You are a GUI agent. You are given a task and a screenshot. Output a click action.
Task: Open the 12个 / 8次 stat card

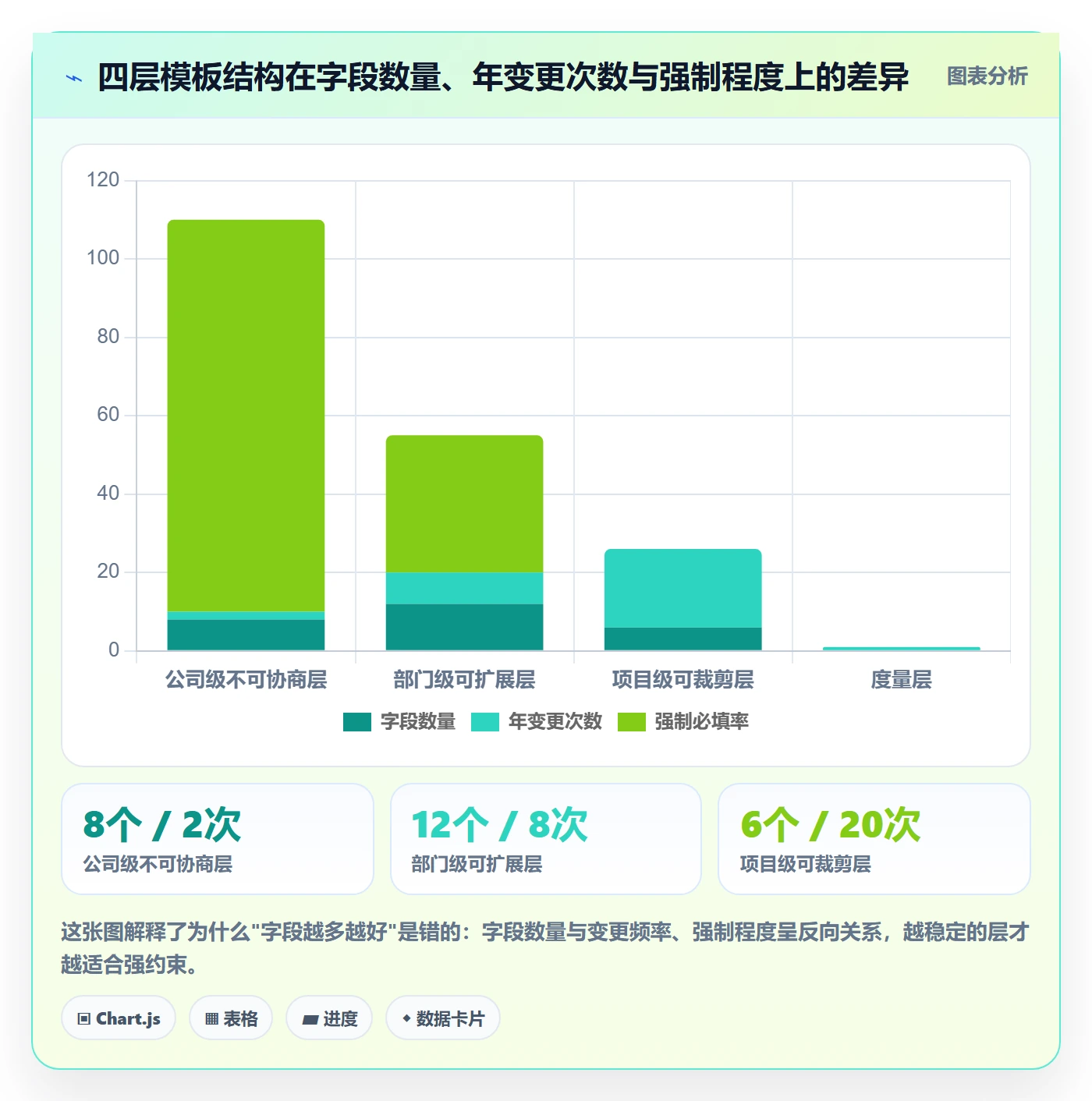(546, 839)
